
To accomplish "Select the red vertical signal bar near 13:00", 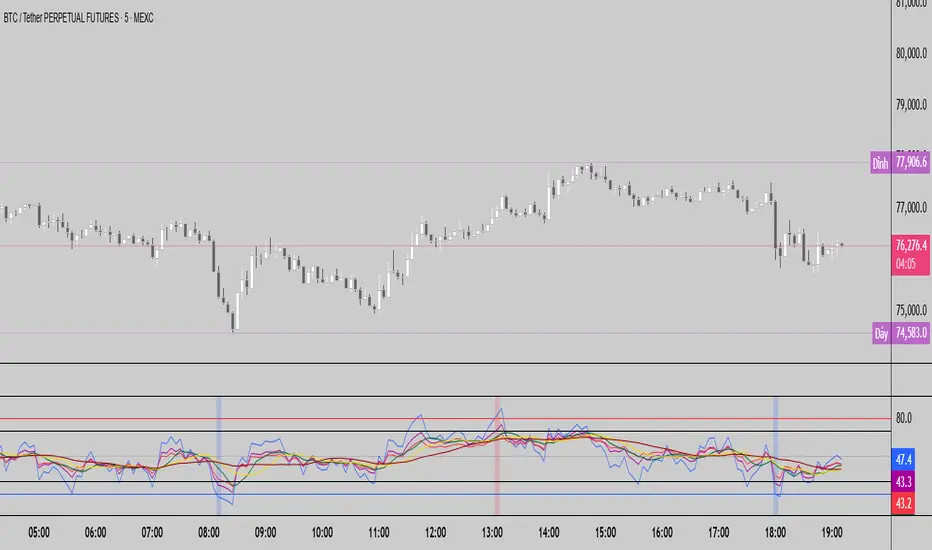I will click(x=498, y=455).
